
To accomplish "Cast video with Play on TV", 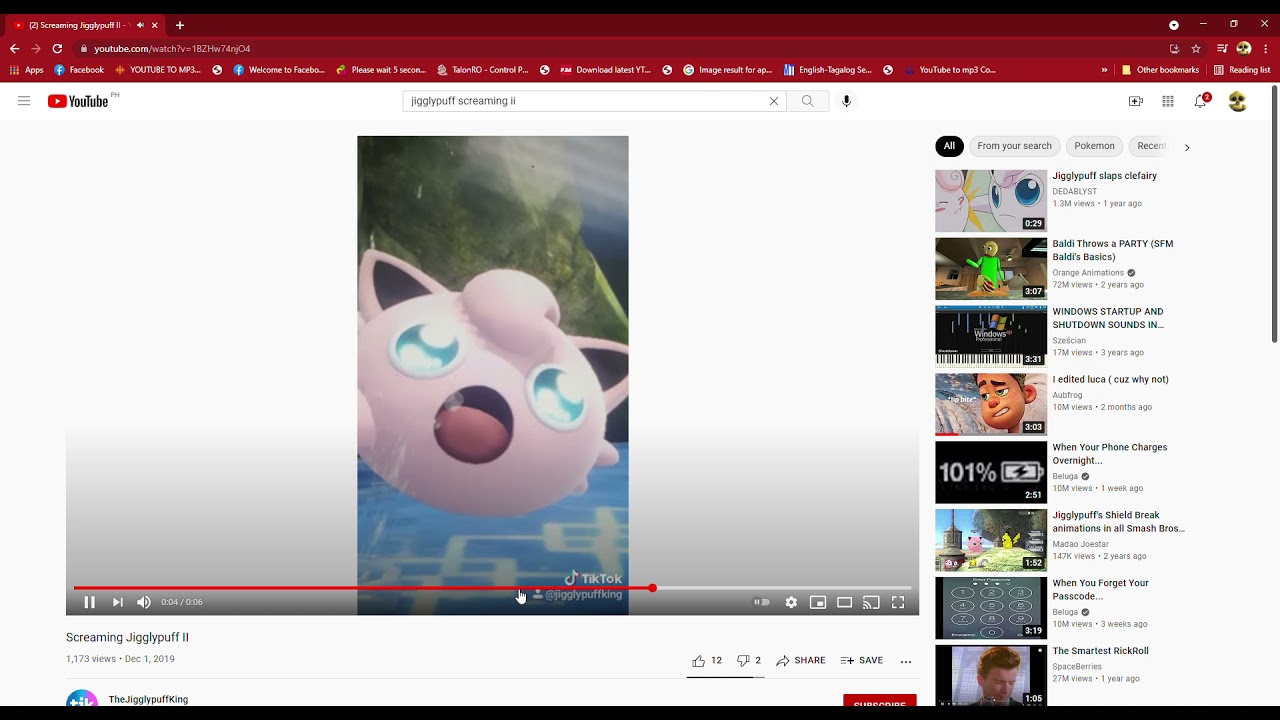I will 871,602.
